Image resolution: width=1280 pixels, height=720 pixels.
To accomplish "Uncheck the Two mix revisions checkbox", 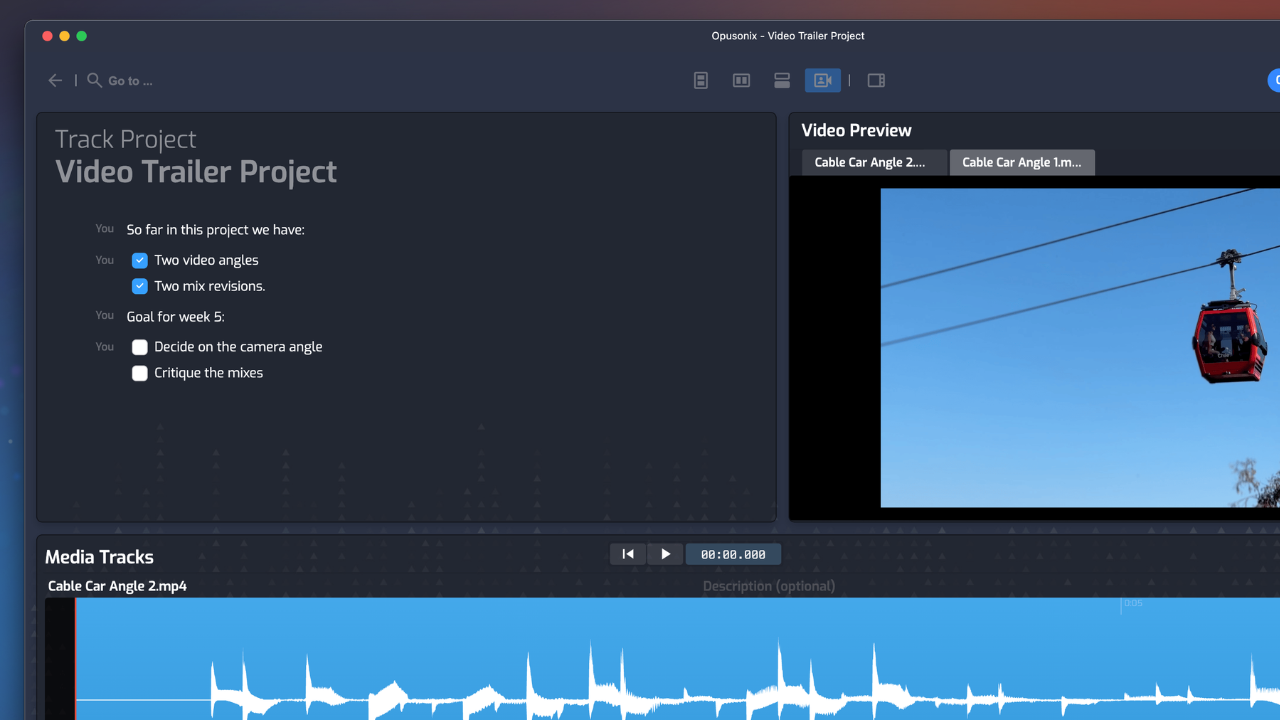I will (x=140, y=287).
